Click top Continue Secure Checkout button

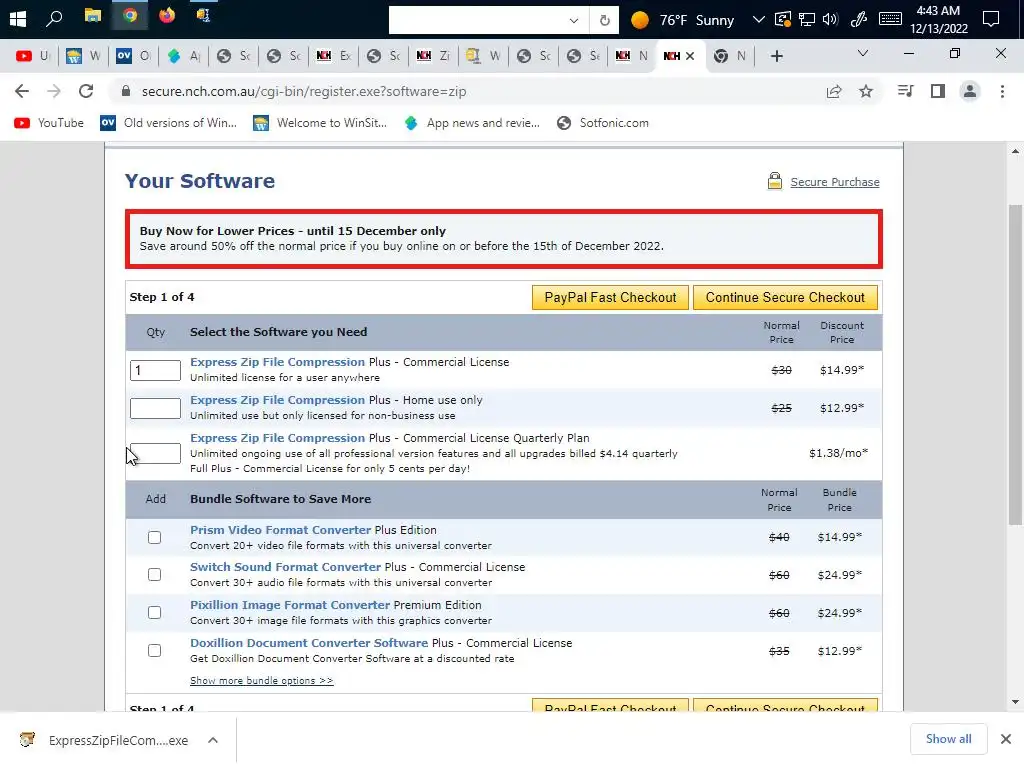785,298
